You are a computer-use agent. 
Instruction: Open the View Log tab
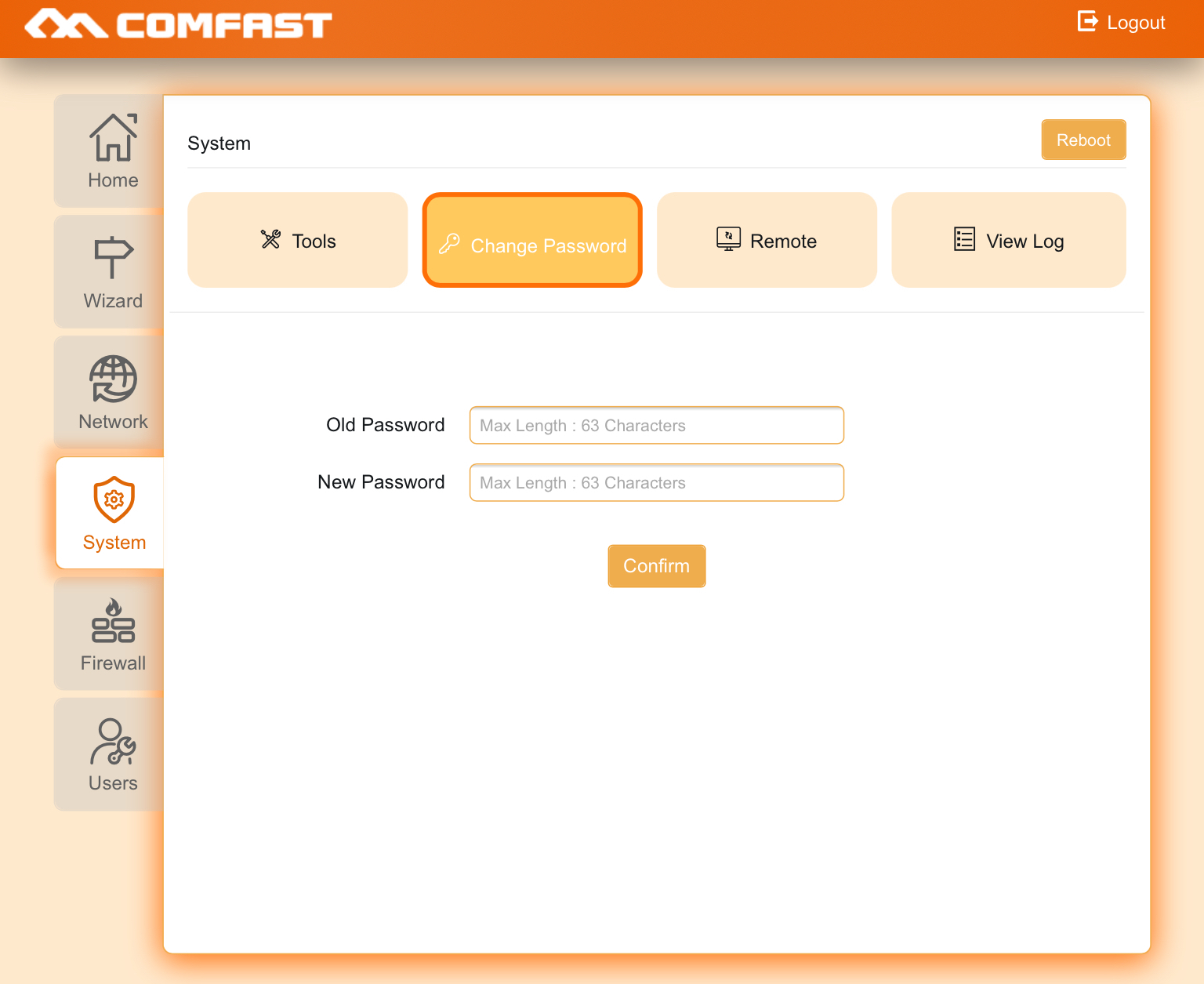point(1008,240)
